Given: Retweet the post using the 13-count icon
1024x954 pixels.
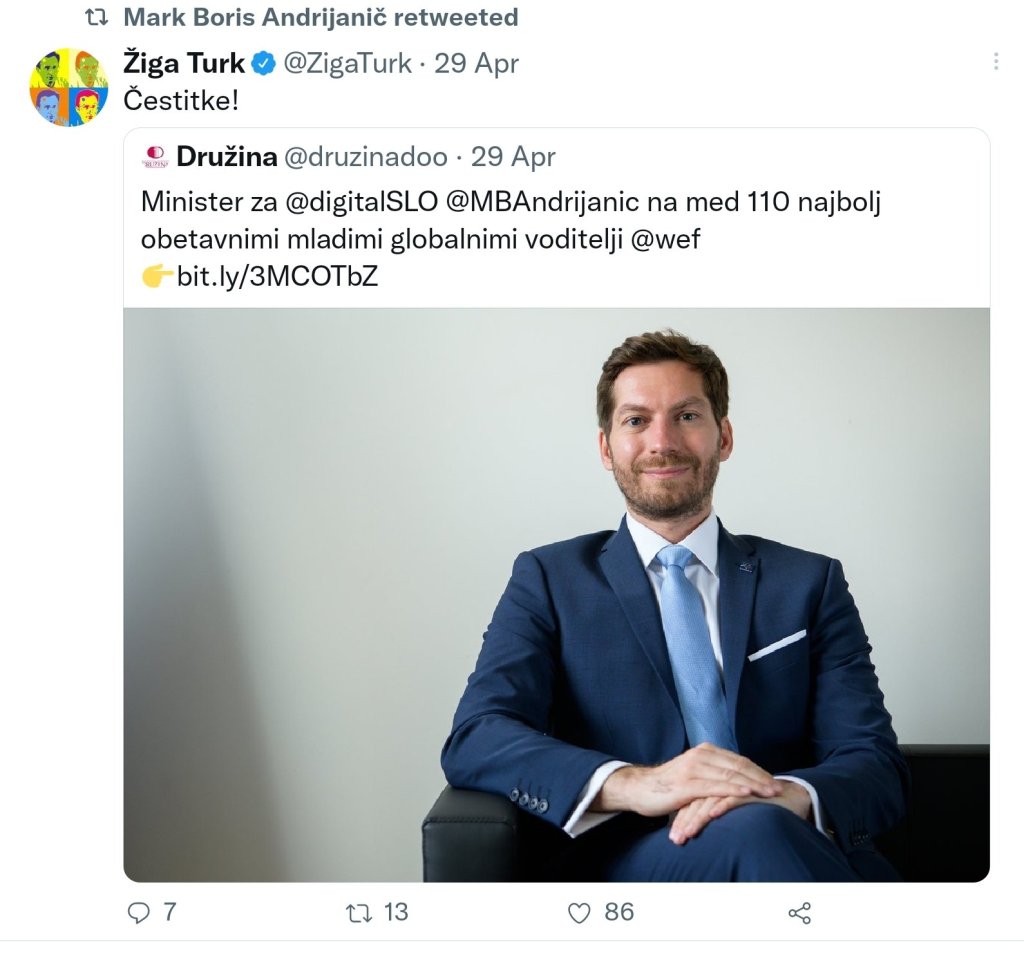Looking at the screenshot, I should (357, 912).
